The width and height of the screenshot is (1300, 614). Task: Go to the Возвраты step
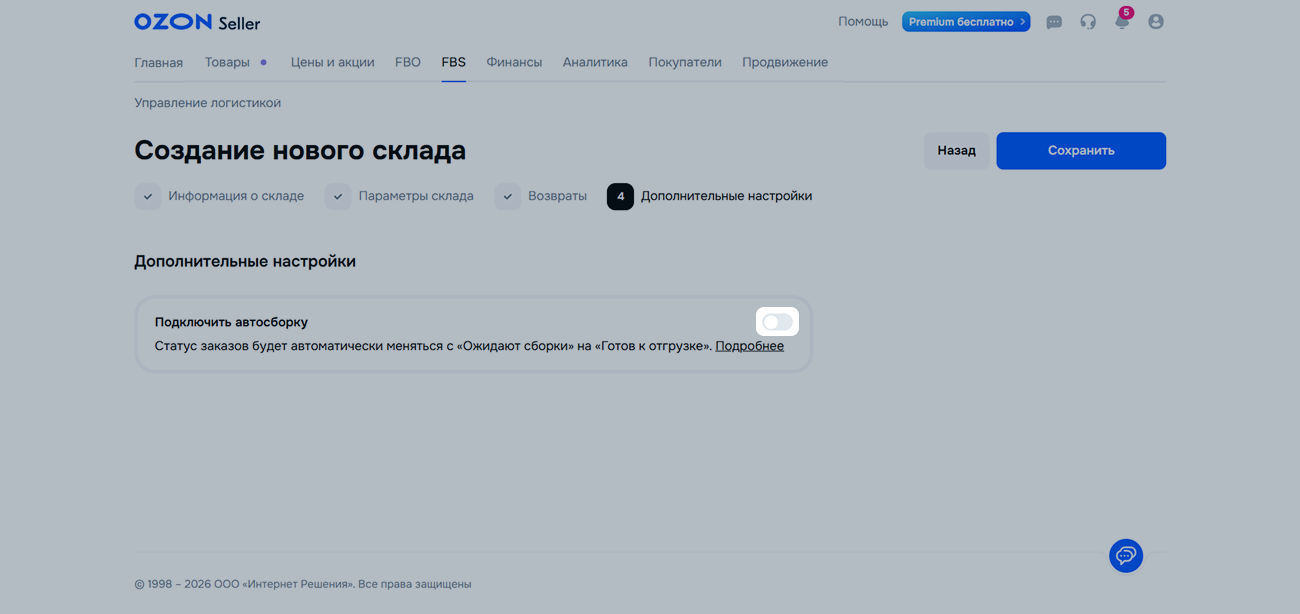point(557,197)
